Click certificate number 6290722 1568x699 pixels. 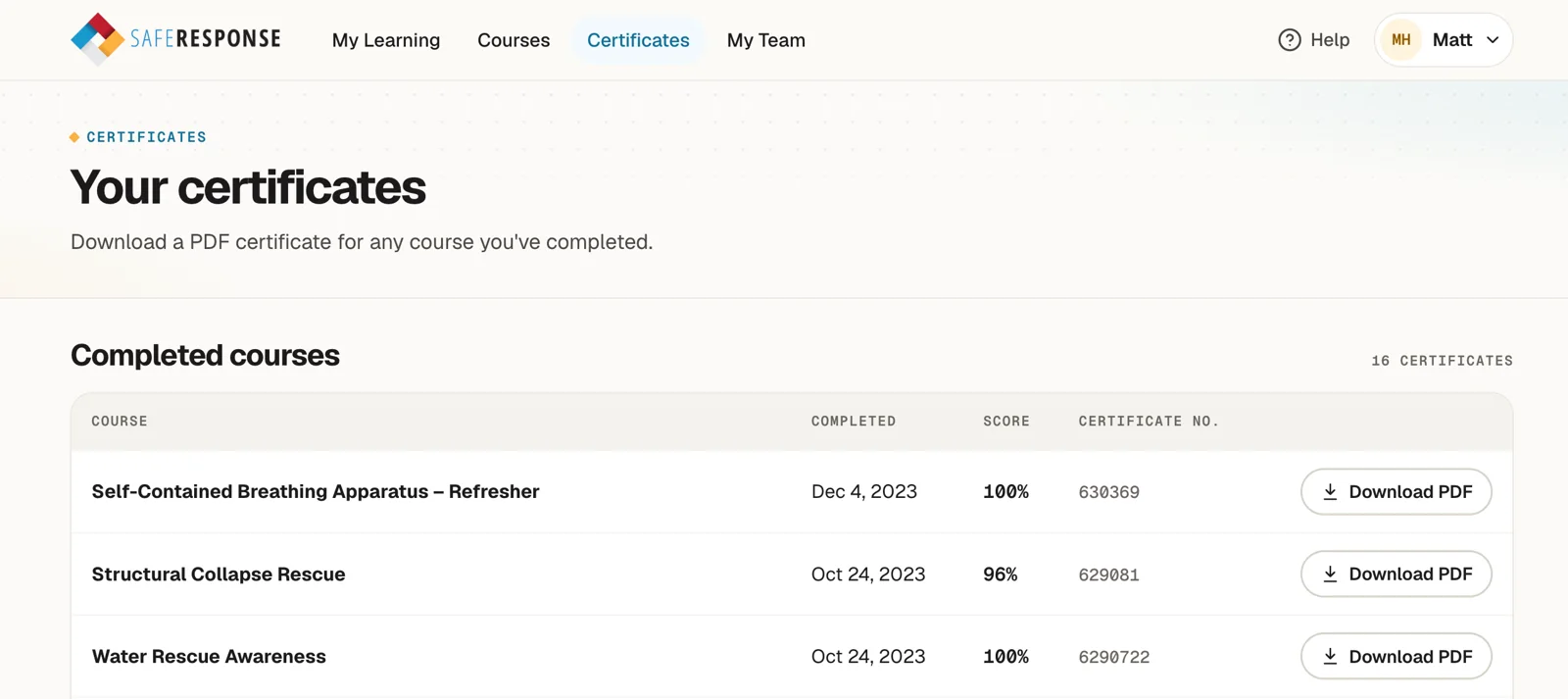click(1114, 657)
